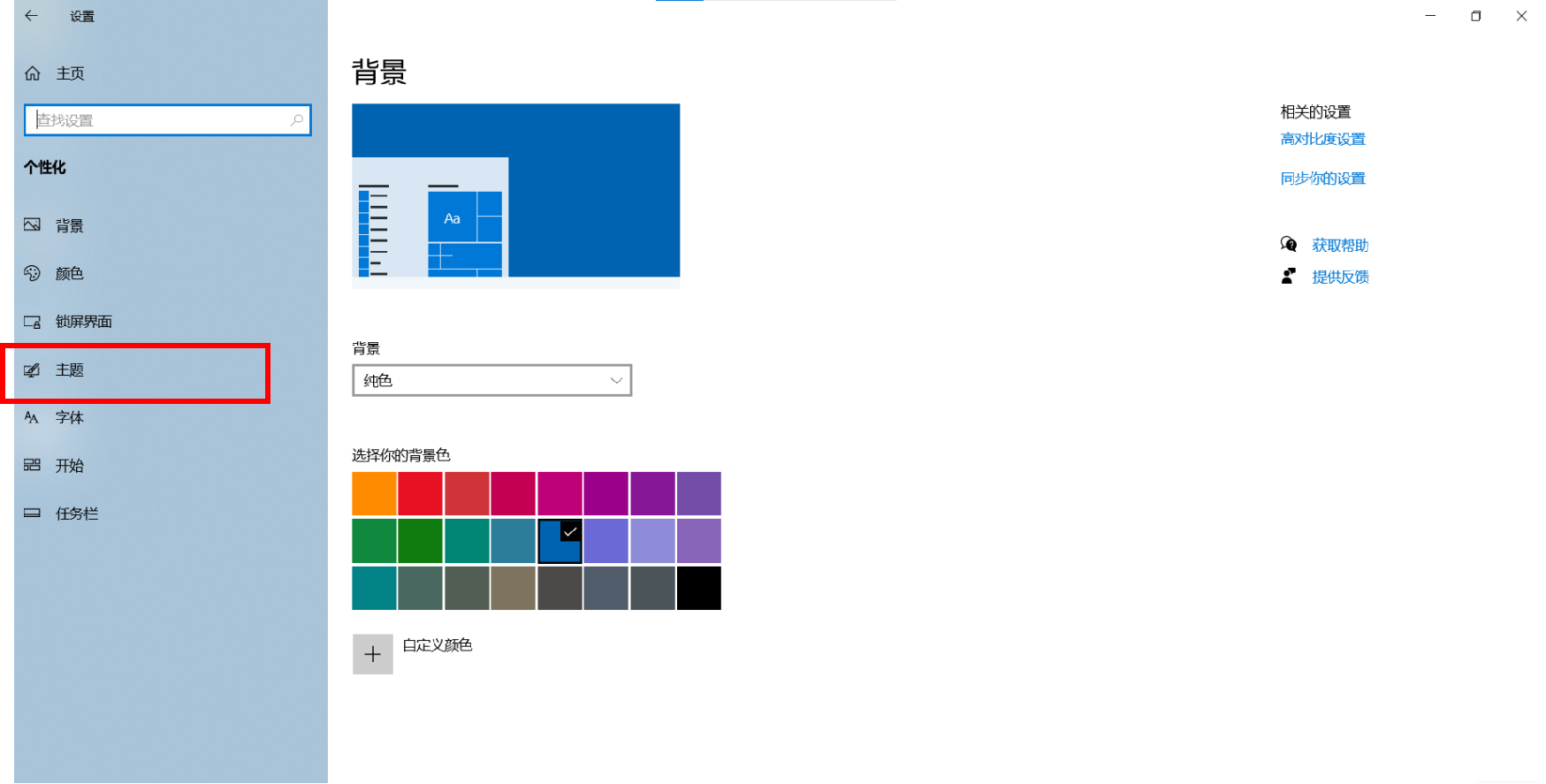
Task: Click the back arrow in Settings
Action: (31, 16)
